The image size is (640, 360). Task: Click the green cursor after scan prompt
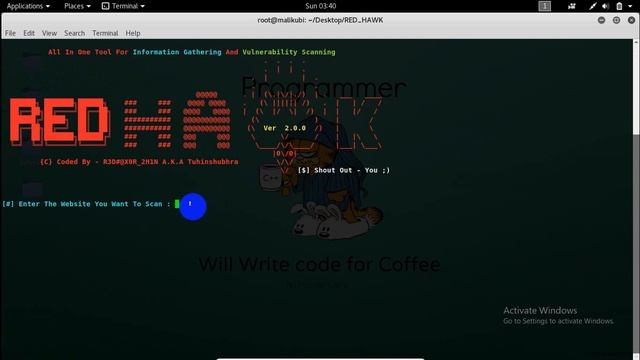pyautogui.click(x=177, y=204)
